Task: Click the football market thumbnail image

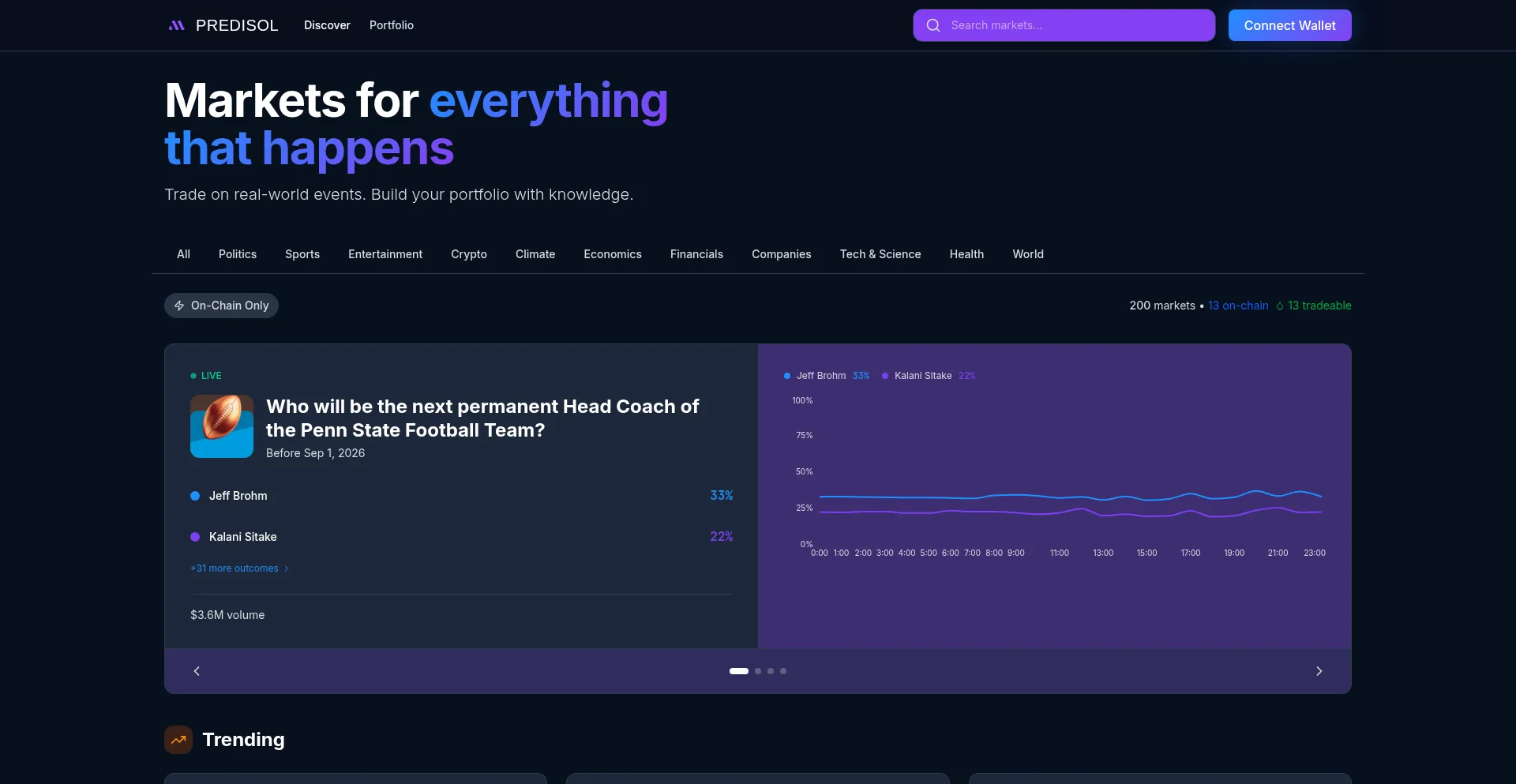Action: click(222, 426)
